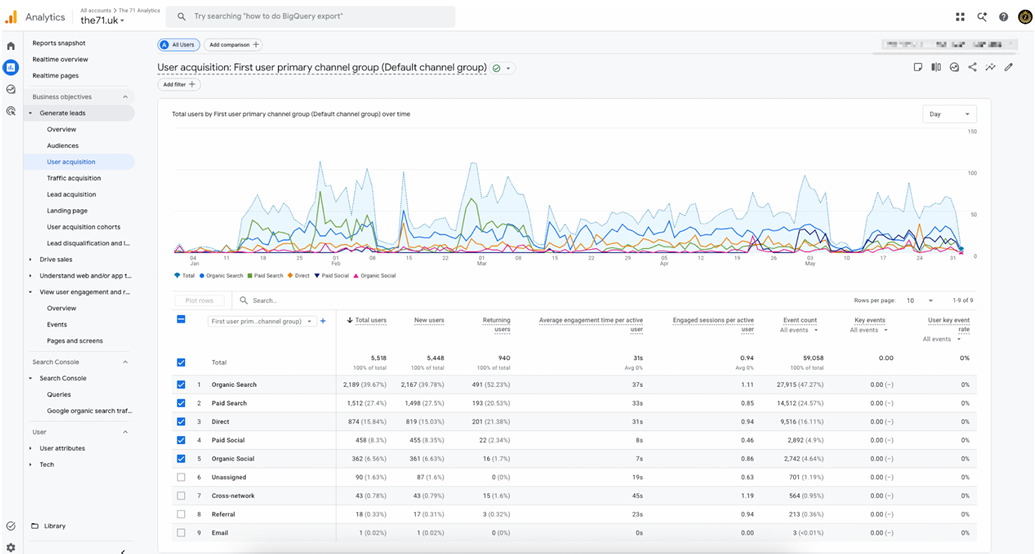The height and width of the screenshot is (554, 1035).
Task: Click the header select-all minus checkbox
Action: click(181, 320)
